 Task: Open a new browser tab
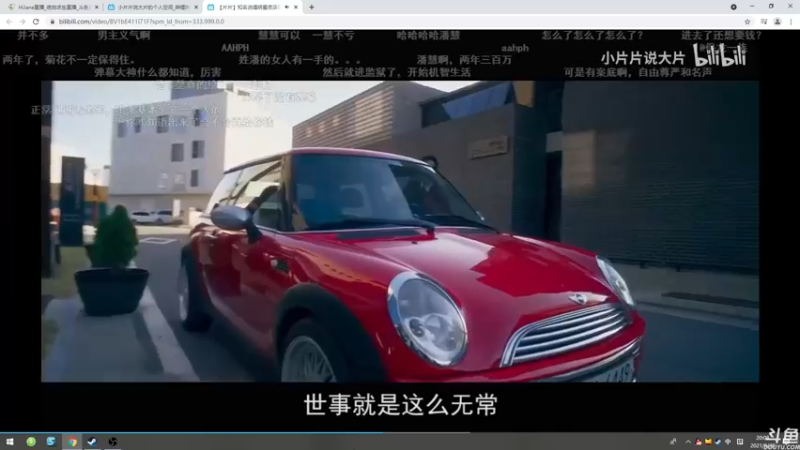(x=311, y=7)
